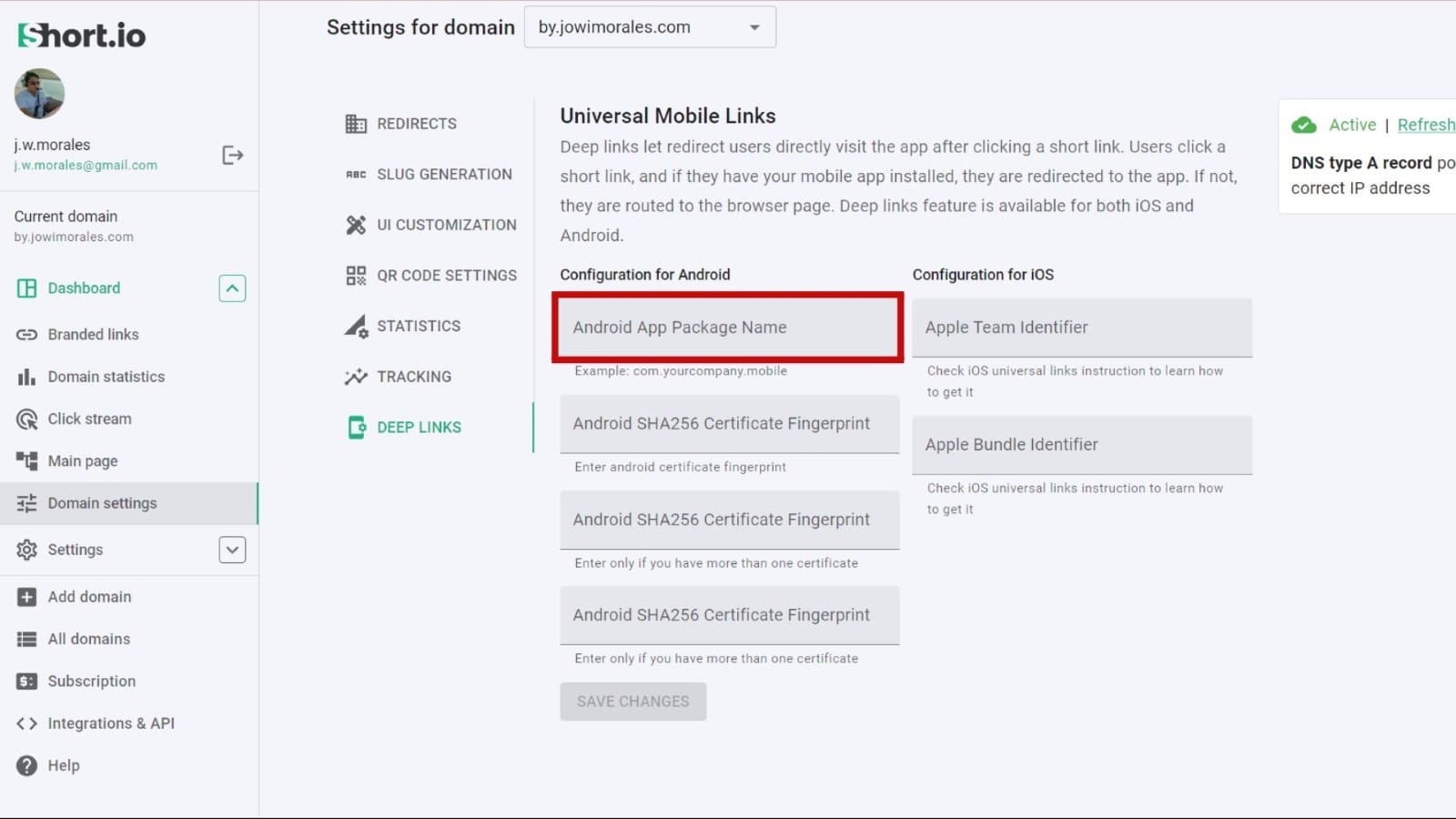Click the Subscription dollar icon
This screenshot has height=819, width=1456.
pos(26,682)
